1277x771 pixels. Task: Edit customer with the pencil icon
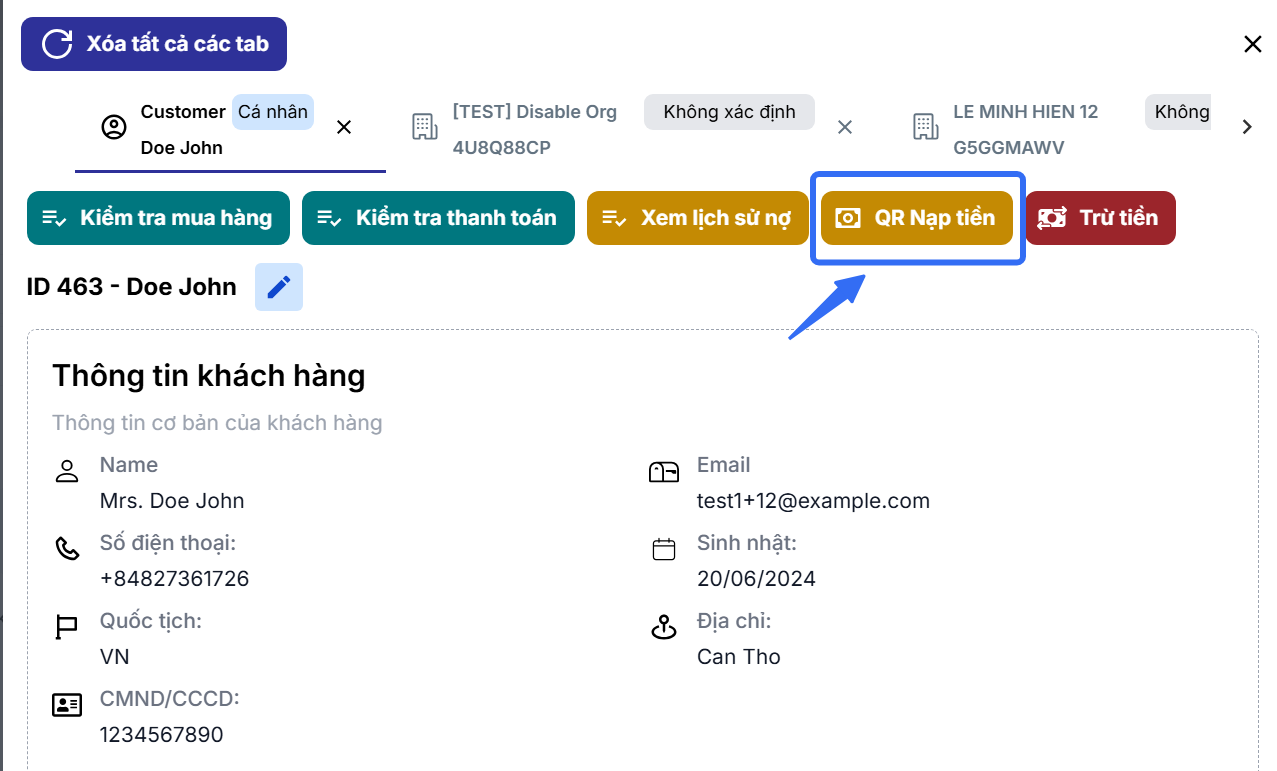click(279, 287)
